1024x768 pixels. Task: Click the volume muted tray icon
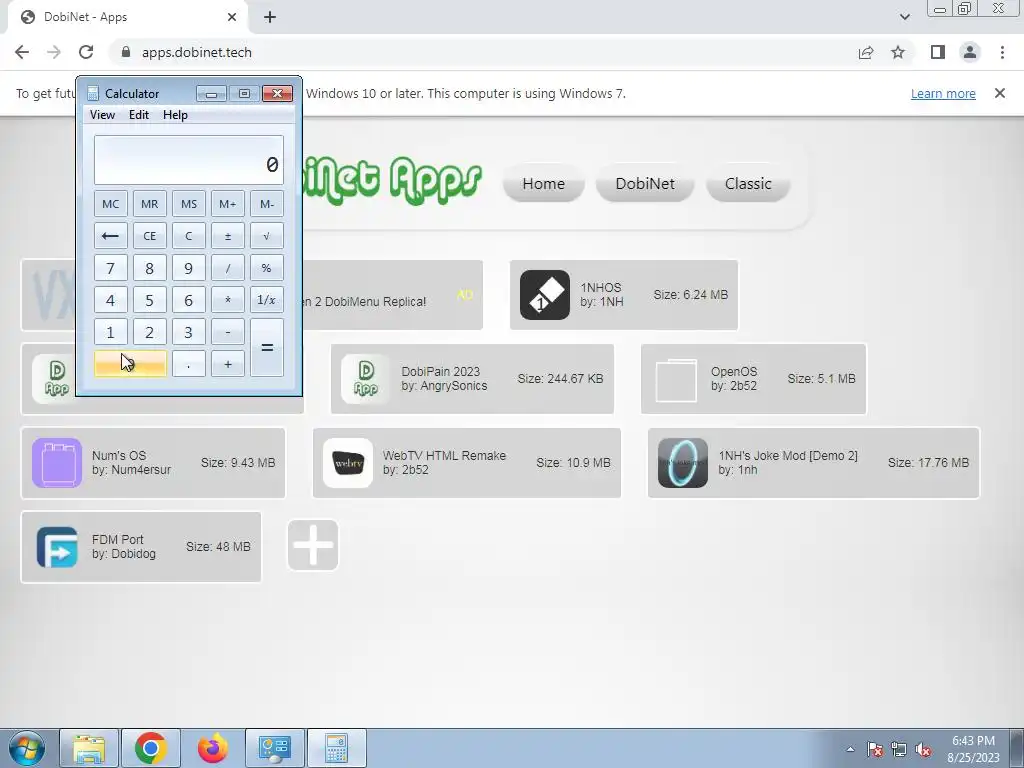click(923, 750)
